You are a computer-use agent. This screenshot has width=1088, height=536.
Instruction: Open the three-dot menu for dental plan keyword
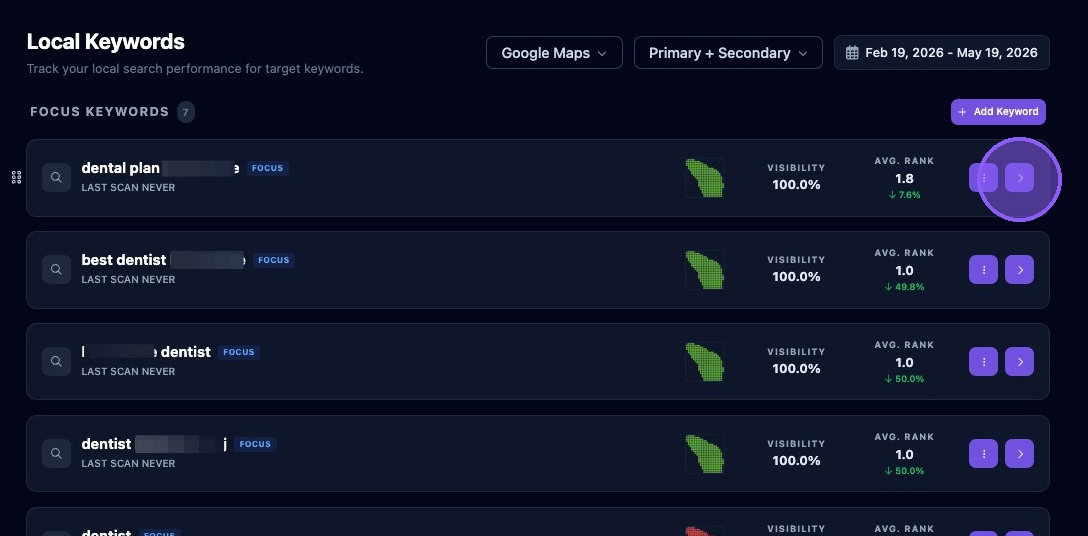[983, 178]
